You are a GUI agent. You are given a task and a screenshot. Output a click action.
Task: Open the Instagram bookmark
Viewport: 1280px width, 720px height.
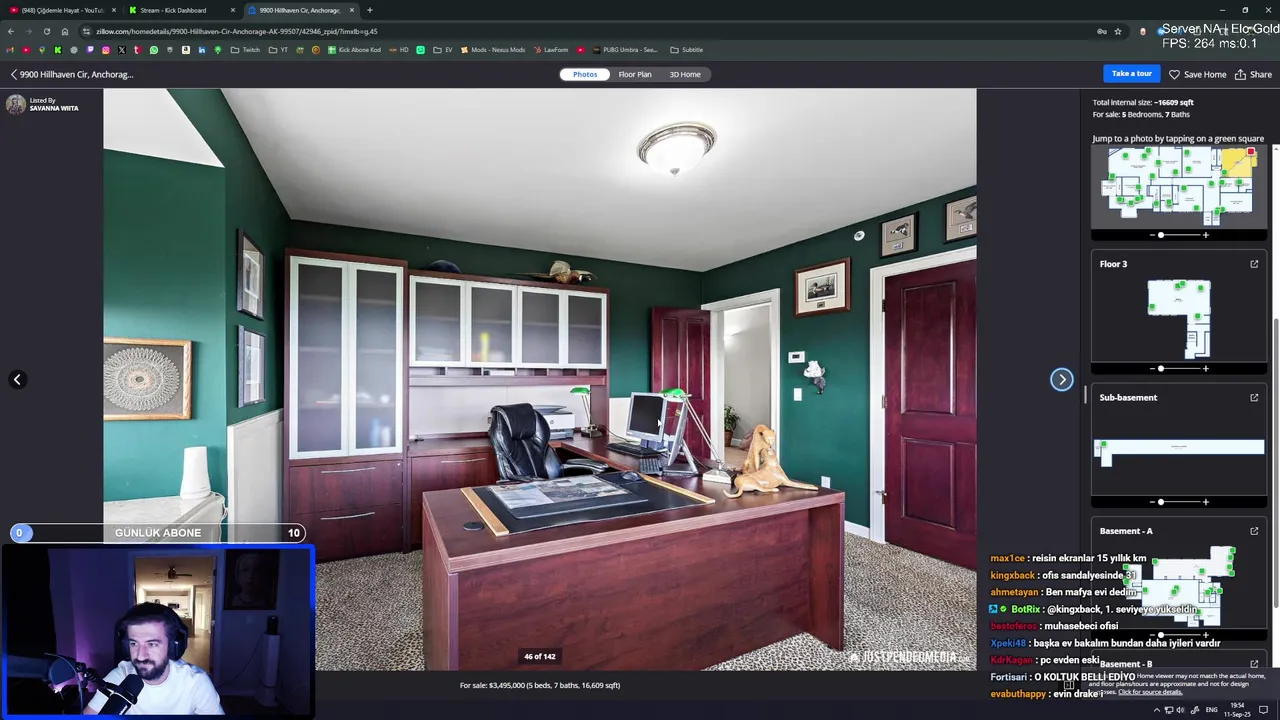click(106, 50)
